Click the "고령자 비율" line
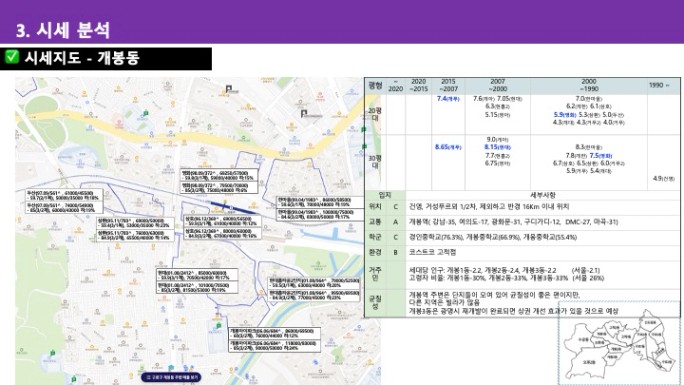The height and width of the screenshot is (385, 684). tap(506, 278)
